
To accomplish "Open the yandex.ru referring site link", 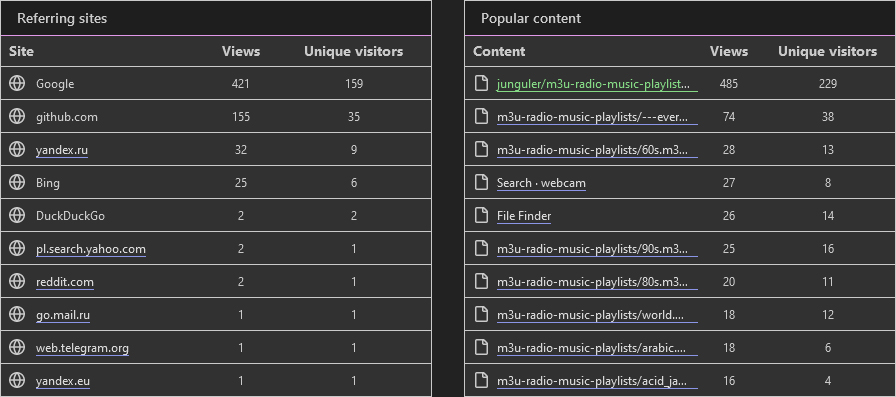I will click(x=62, y=150).
